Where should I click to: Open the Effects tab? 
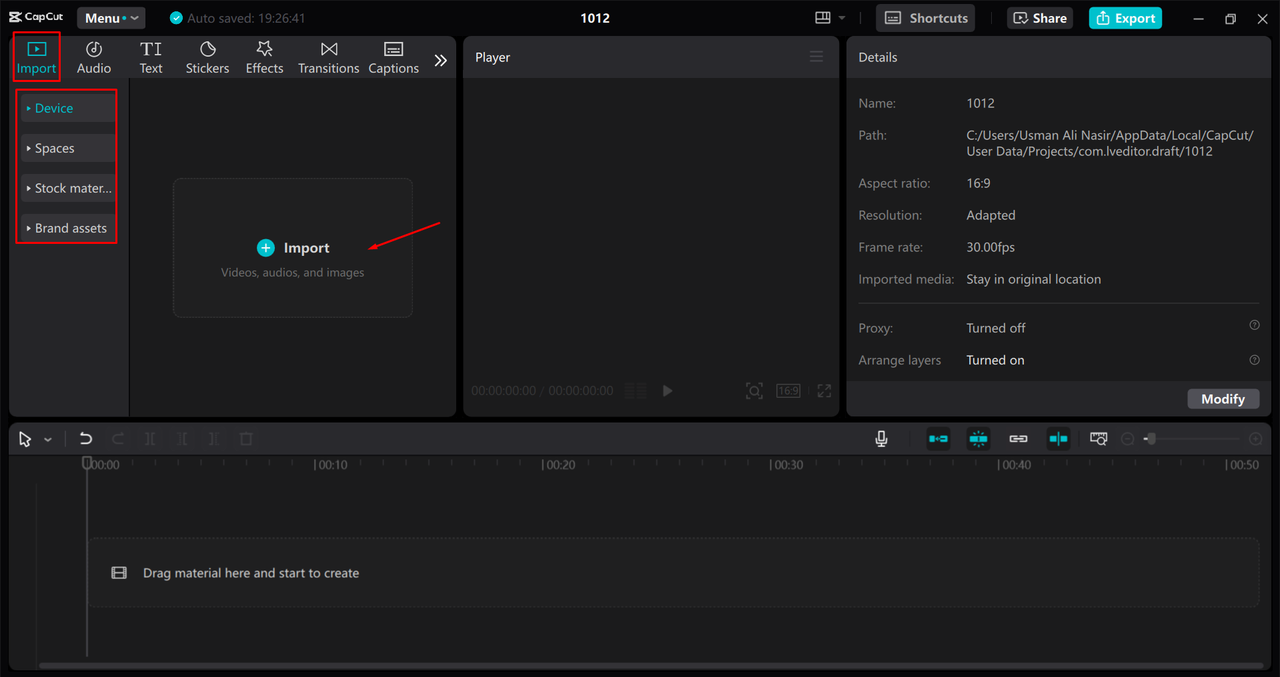point(265,57)
